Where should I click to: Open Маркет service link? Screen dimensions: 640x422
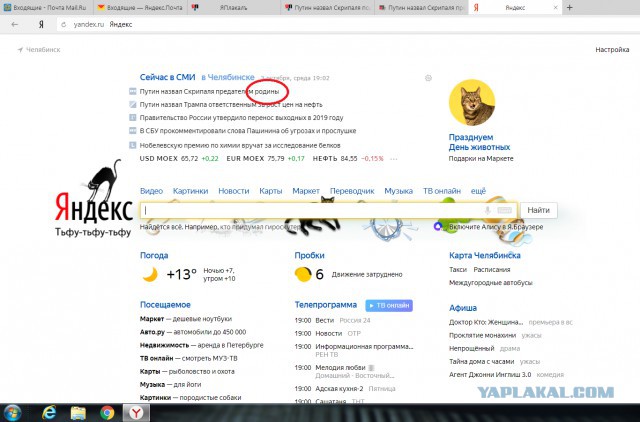(x=306, y=191)
